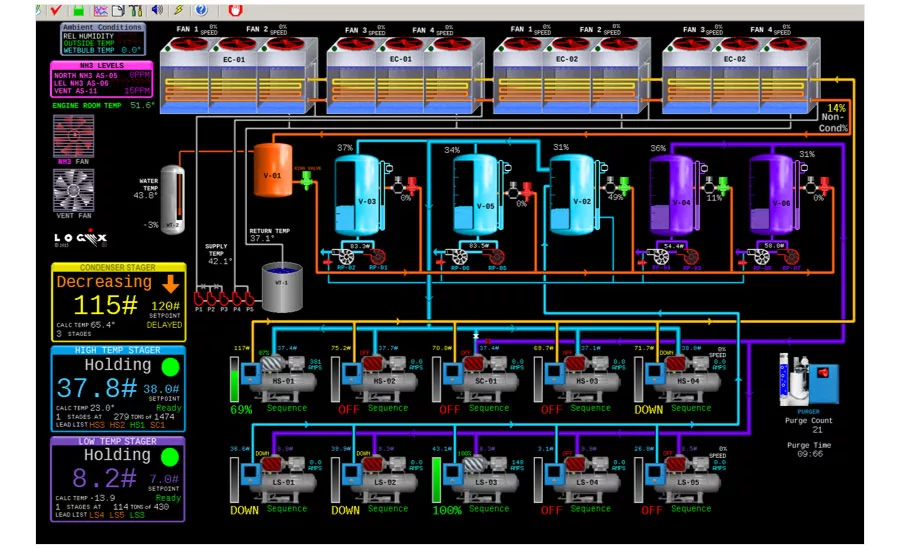
Task: Click Sequence link under LS-05
Action: tap(691, 509)
